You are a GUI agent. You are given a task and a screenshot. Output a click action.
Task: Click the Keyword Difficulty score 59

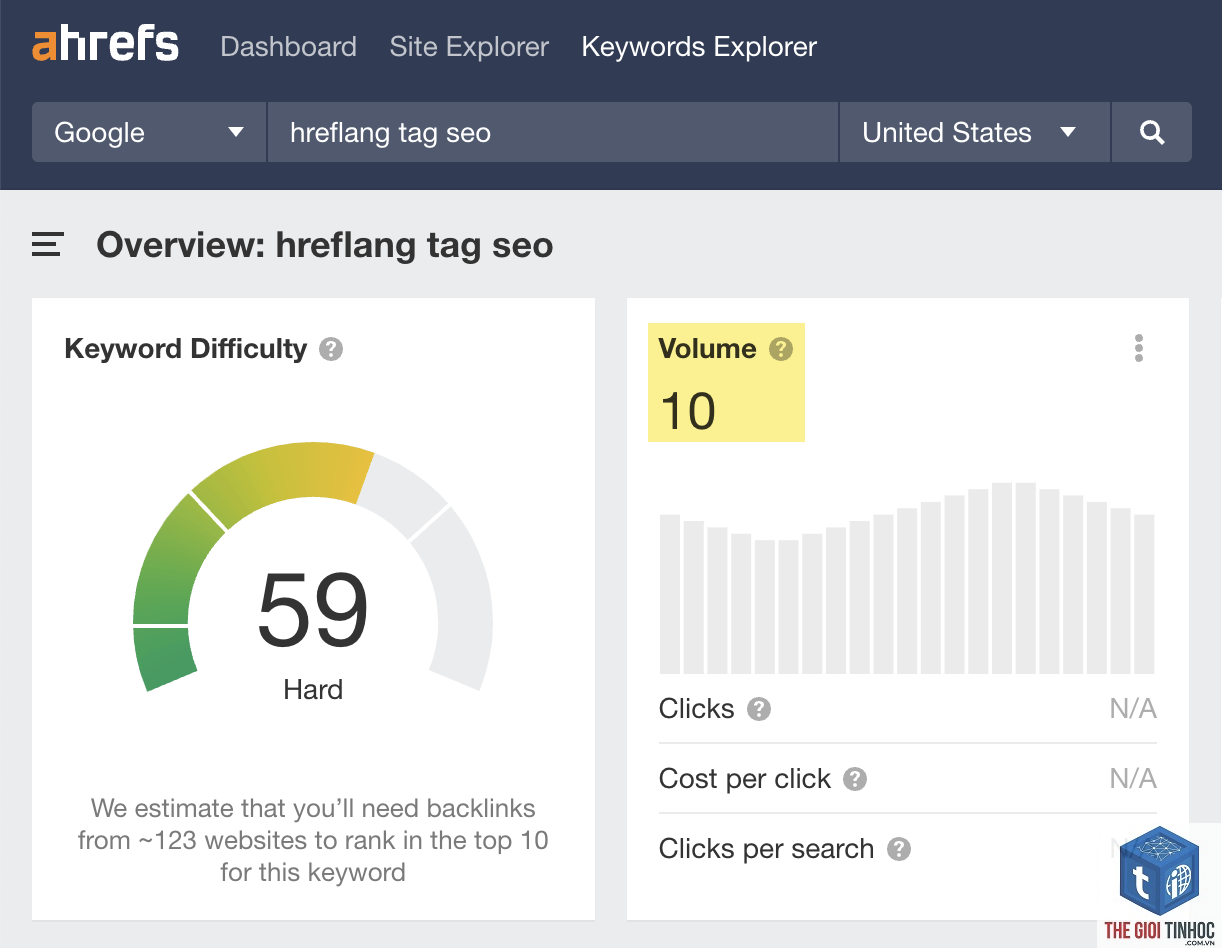pos(313,610)
